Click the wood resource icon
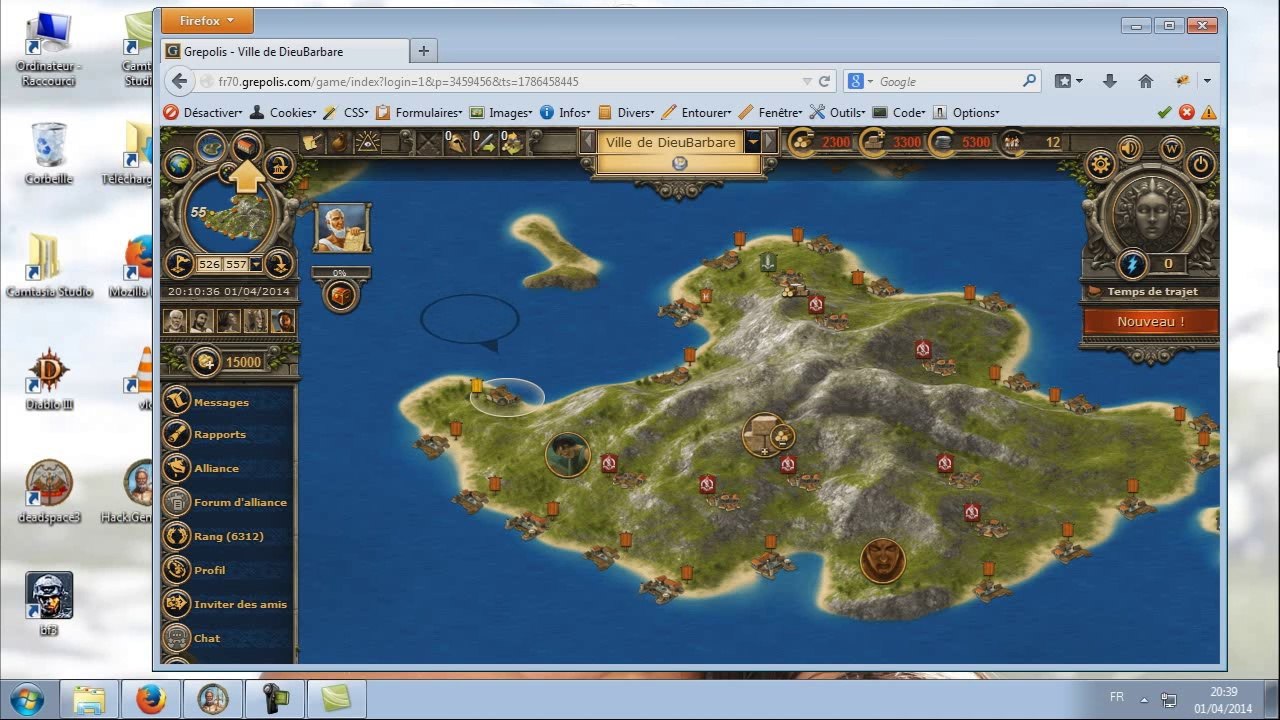 (802, 142)
